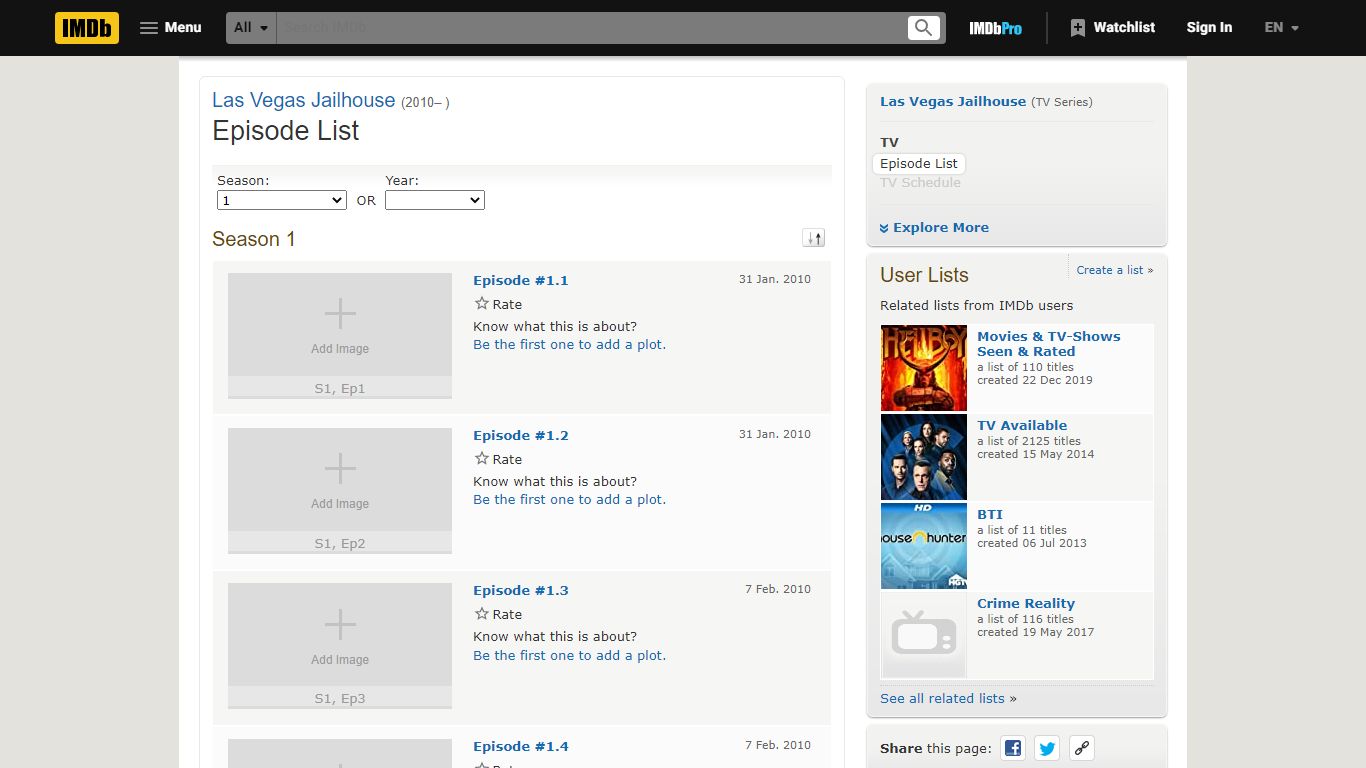This screenshot has width=1366, height=768.
Task: Open the Crime Reality list link
Action: pos(1026,603)
